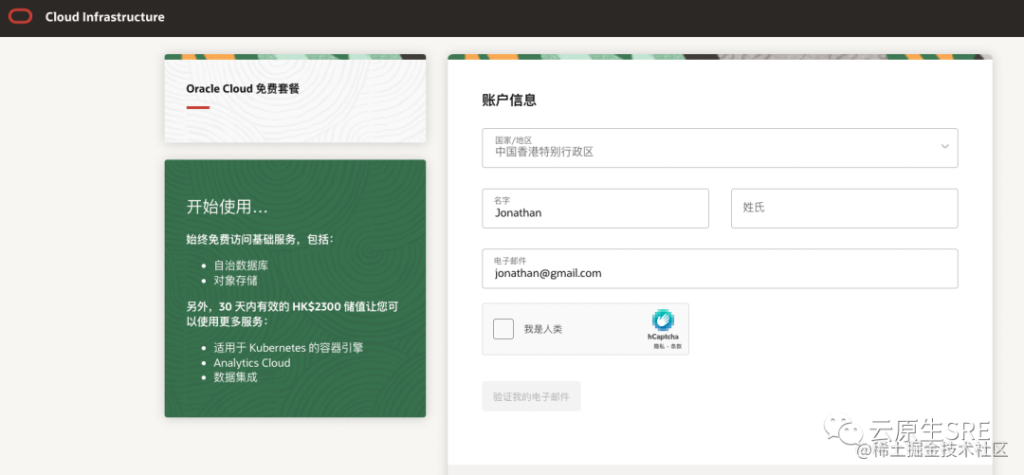Viewport: 1024px width, 475px height.
Task: Click the 账户信息 section heading
Action: coord(509,100)
